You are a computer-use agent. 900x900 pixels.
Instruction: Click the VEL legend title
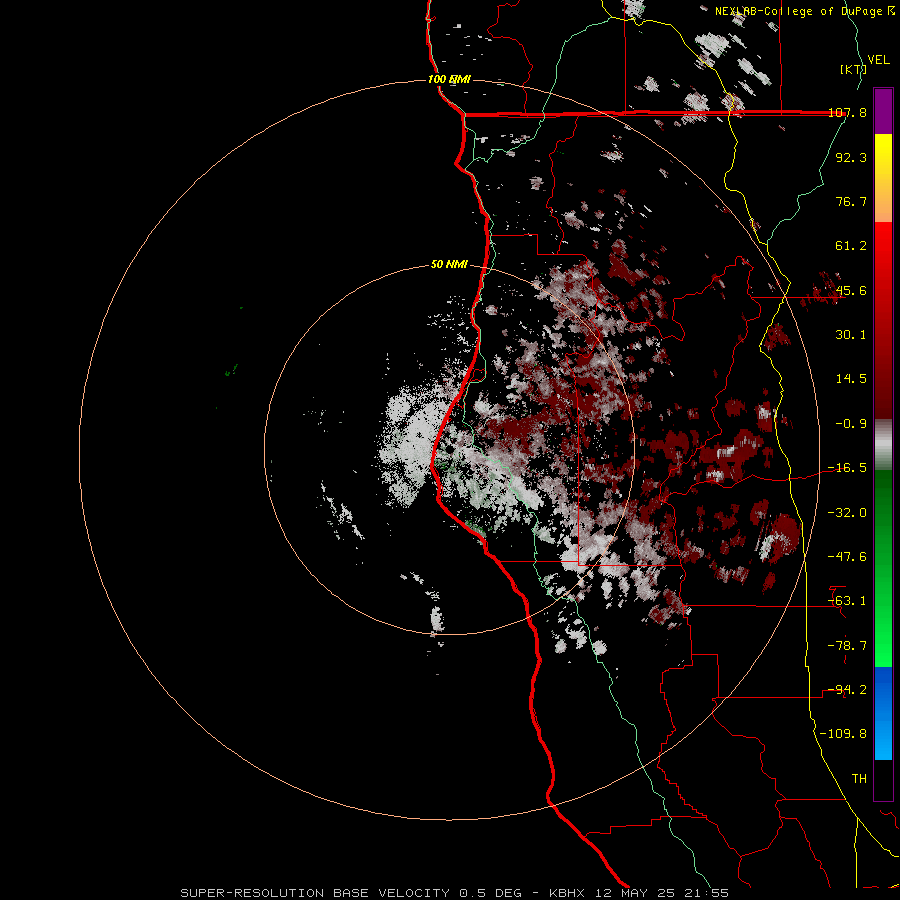(878, 60)
